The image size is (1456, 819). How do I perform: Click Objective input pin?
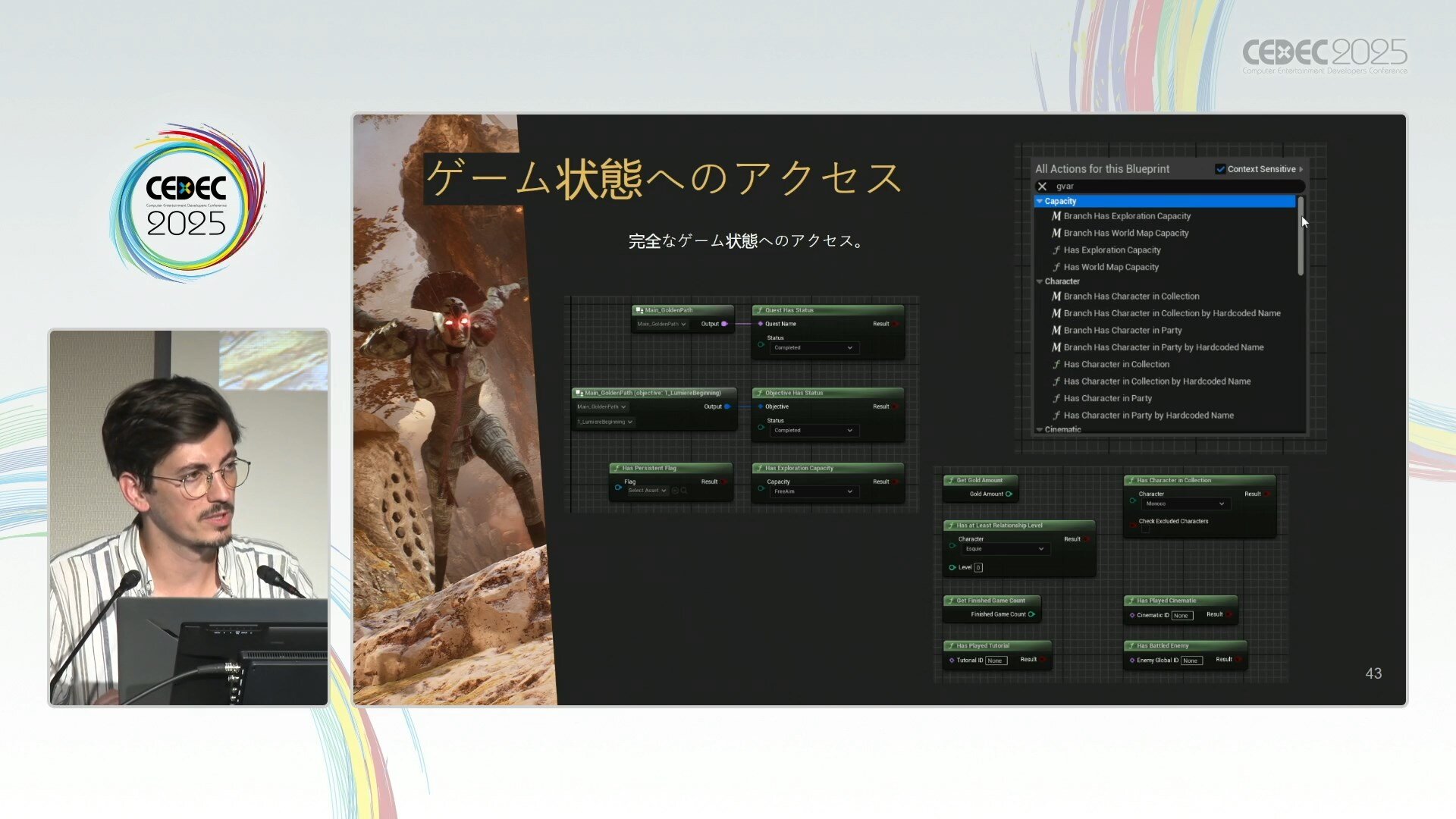[761, 407]
